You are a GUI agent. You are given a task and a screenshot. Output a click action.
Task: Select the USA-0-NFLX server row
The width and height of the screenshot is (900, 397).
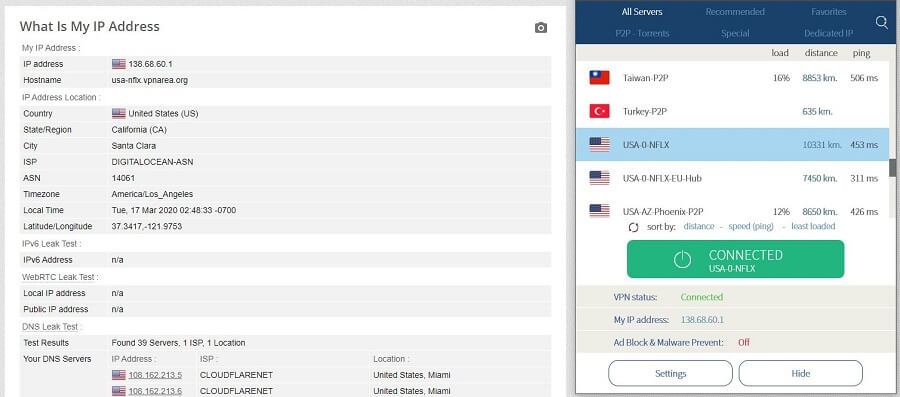pos(732,145)
